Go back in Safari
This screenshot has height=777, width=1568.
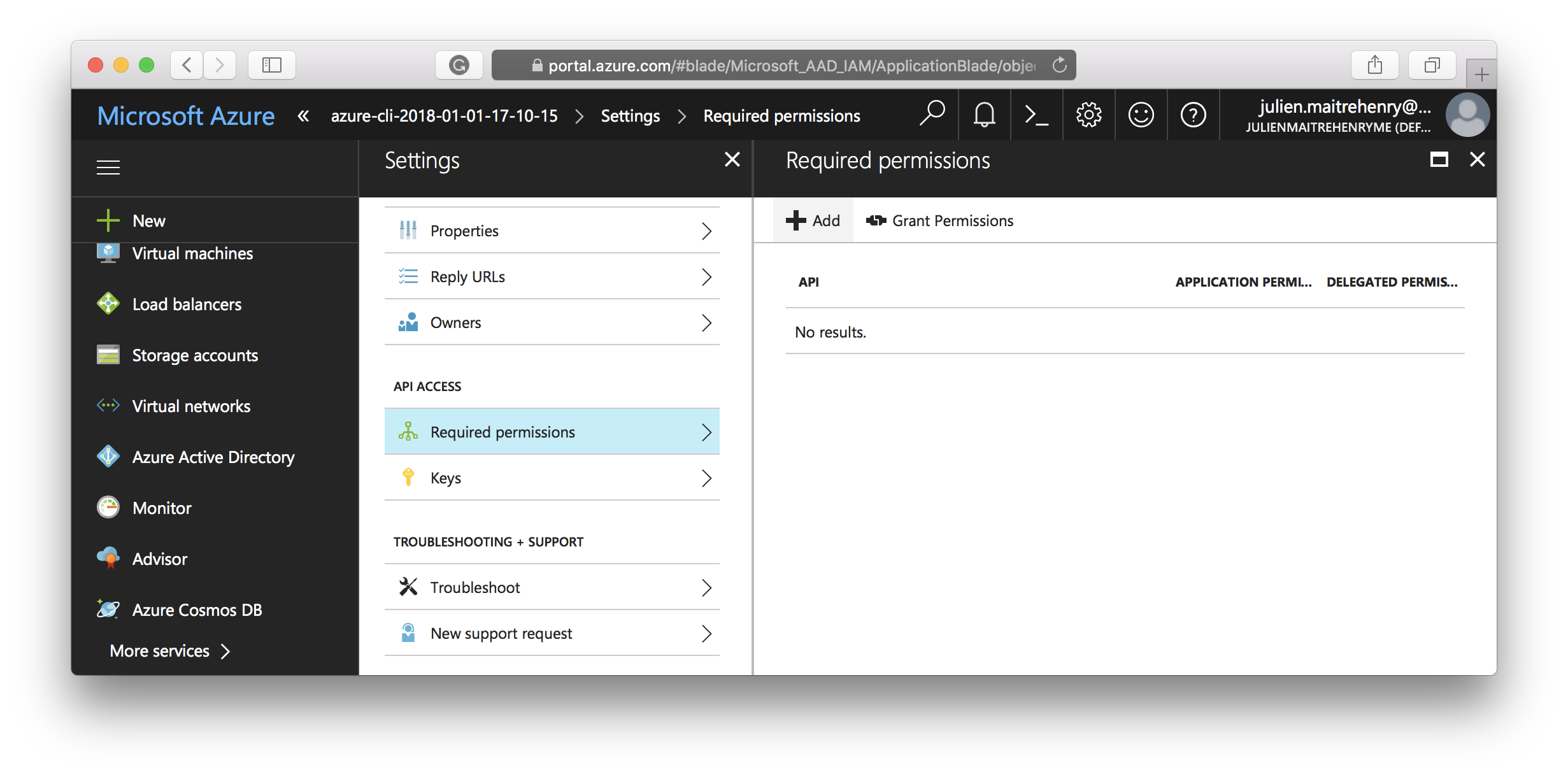[187, 64]
